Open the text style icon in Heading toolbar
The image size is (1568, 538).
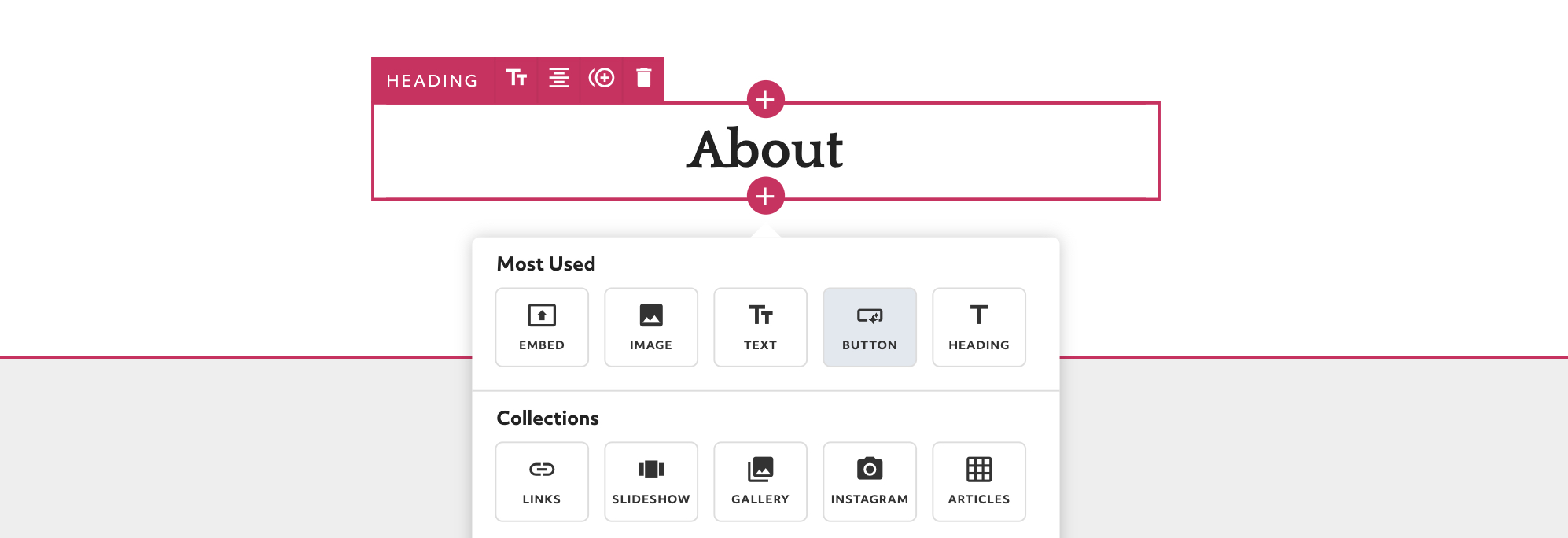click(516, 79)
